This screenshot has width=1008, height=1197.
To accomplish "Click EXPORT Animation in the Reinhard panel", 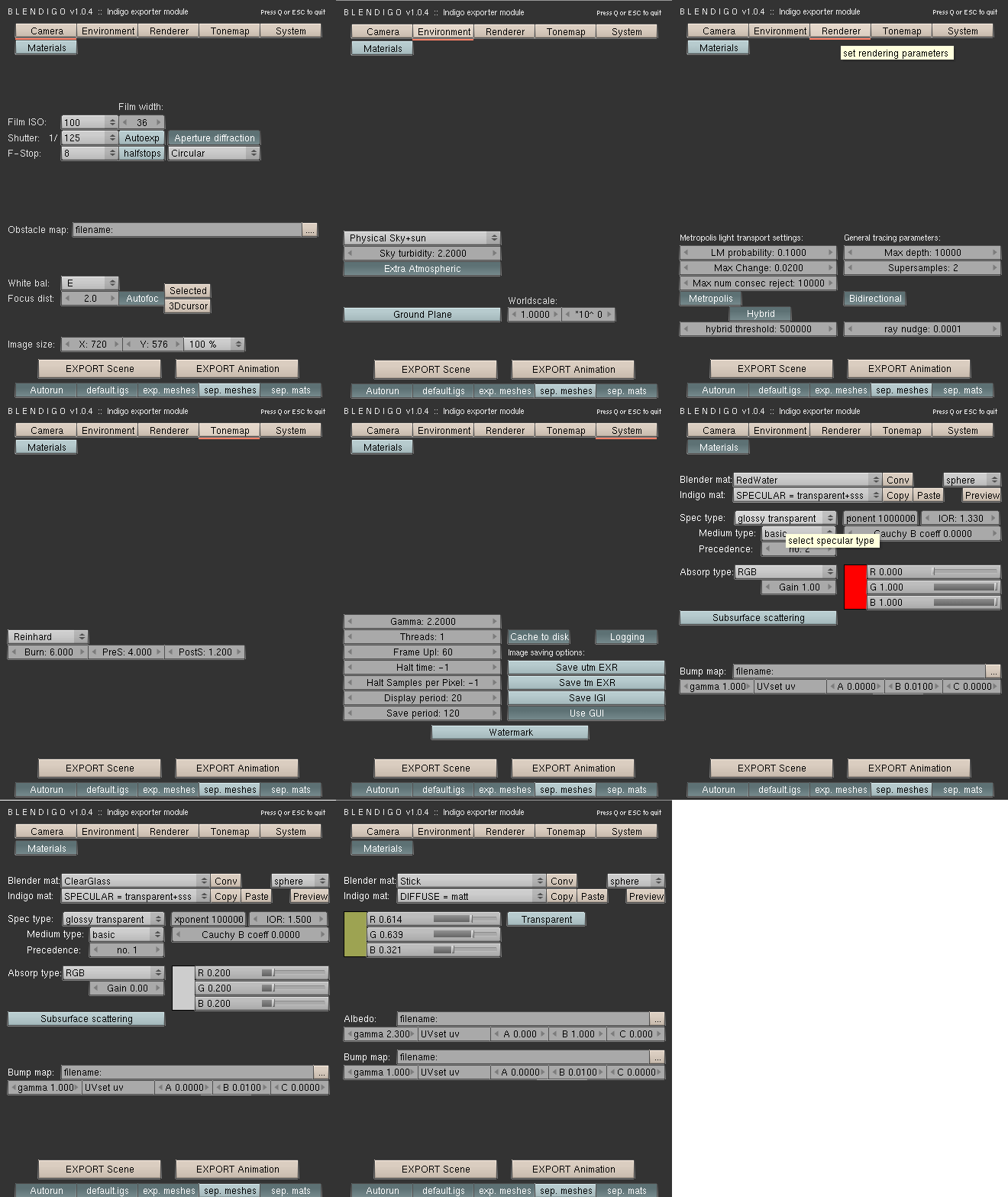I will click(237, 768).
